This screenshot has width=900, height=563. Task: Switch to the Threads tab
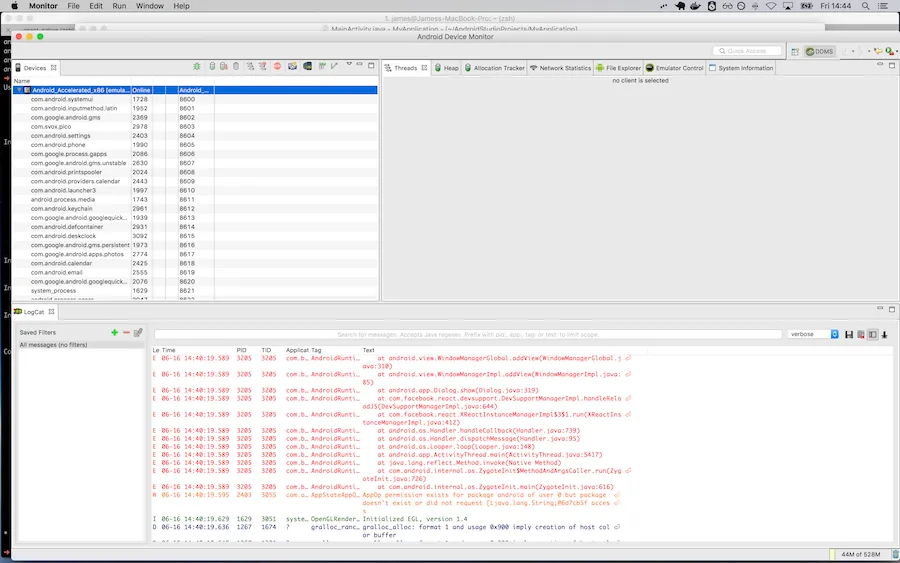[405, 68]
